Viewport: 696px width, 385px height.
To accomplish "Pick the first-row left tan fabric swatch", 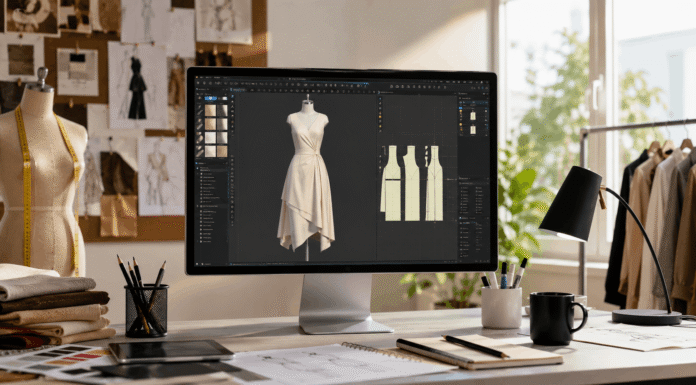I will coord(210,110).
